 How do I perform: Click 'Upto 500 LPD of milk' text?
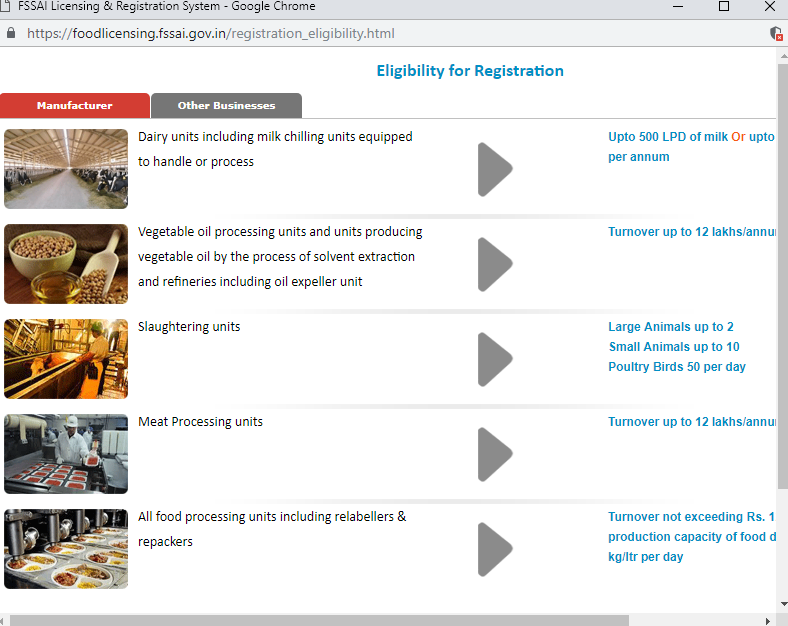click(x=668, y=137)
